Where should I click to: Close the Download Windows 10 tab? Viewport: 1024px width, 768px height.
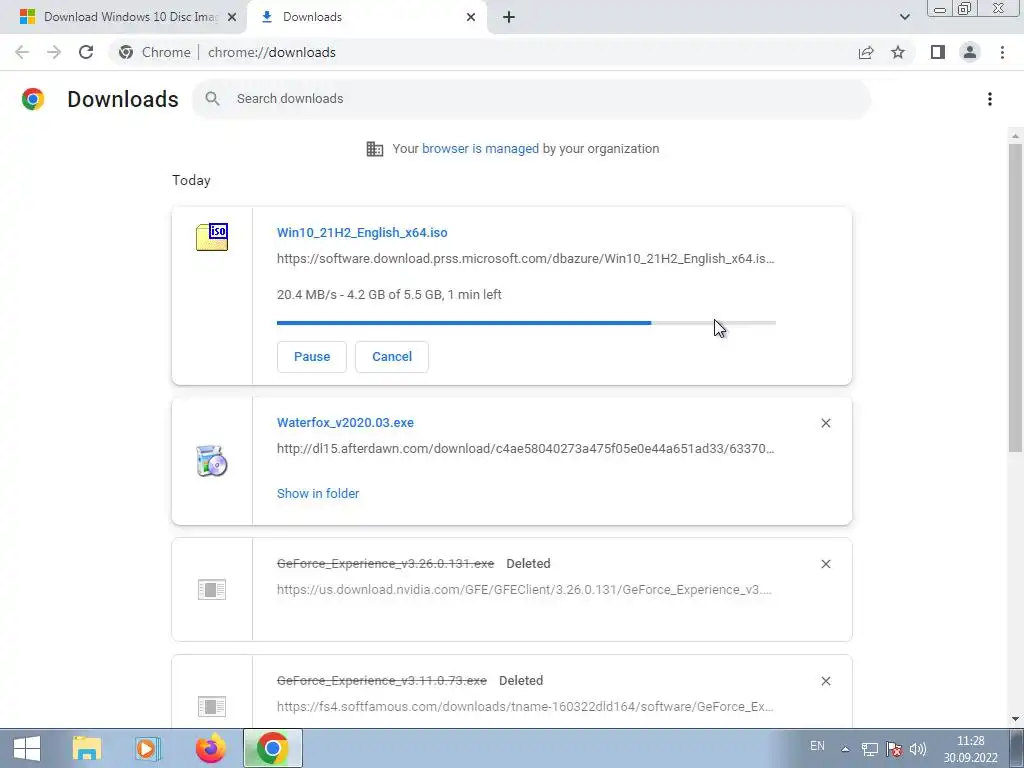coord(232,17)
